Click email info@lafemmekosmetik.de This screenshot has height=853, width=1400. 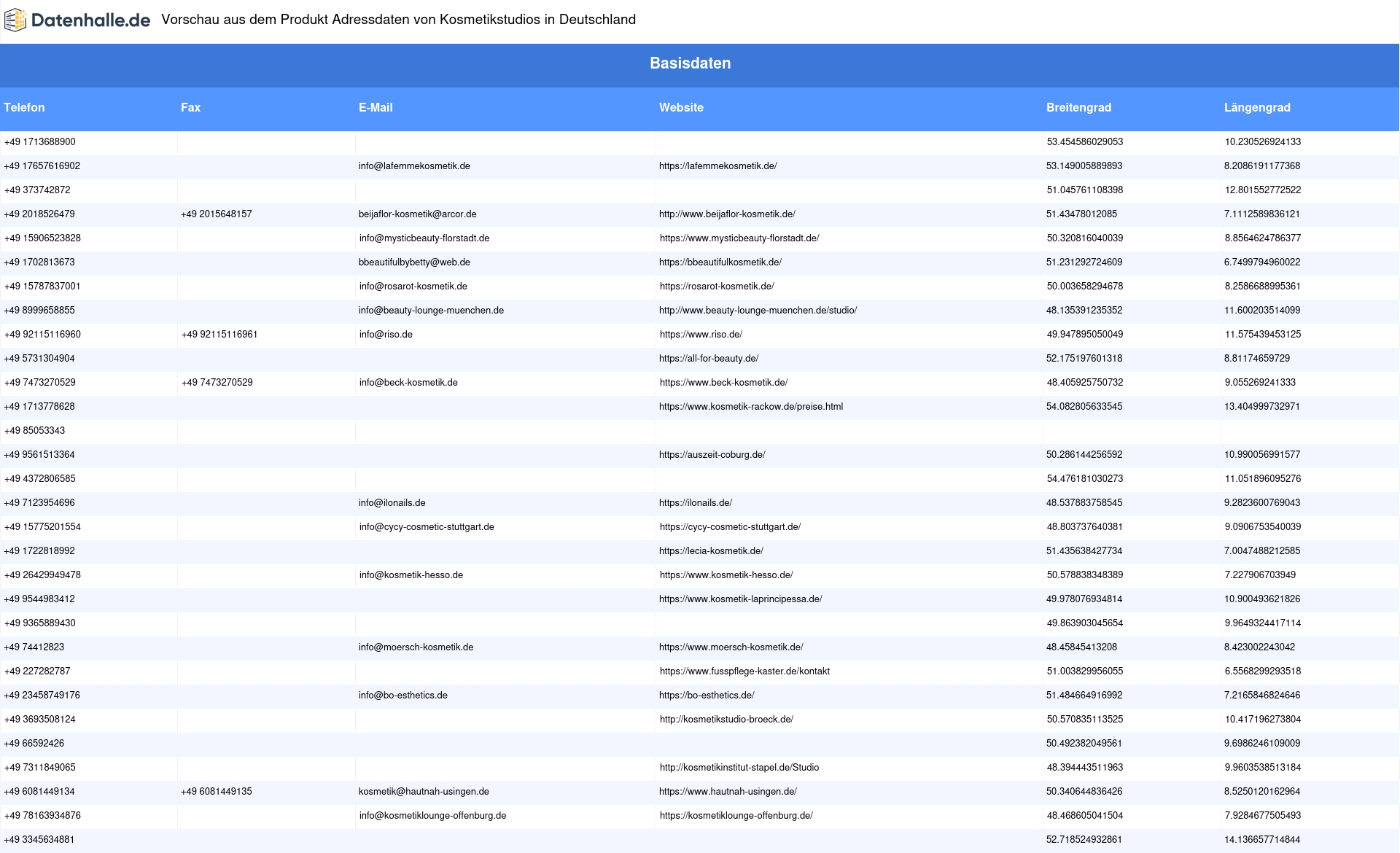[x=414, y=166]
